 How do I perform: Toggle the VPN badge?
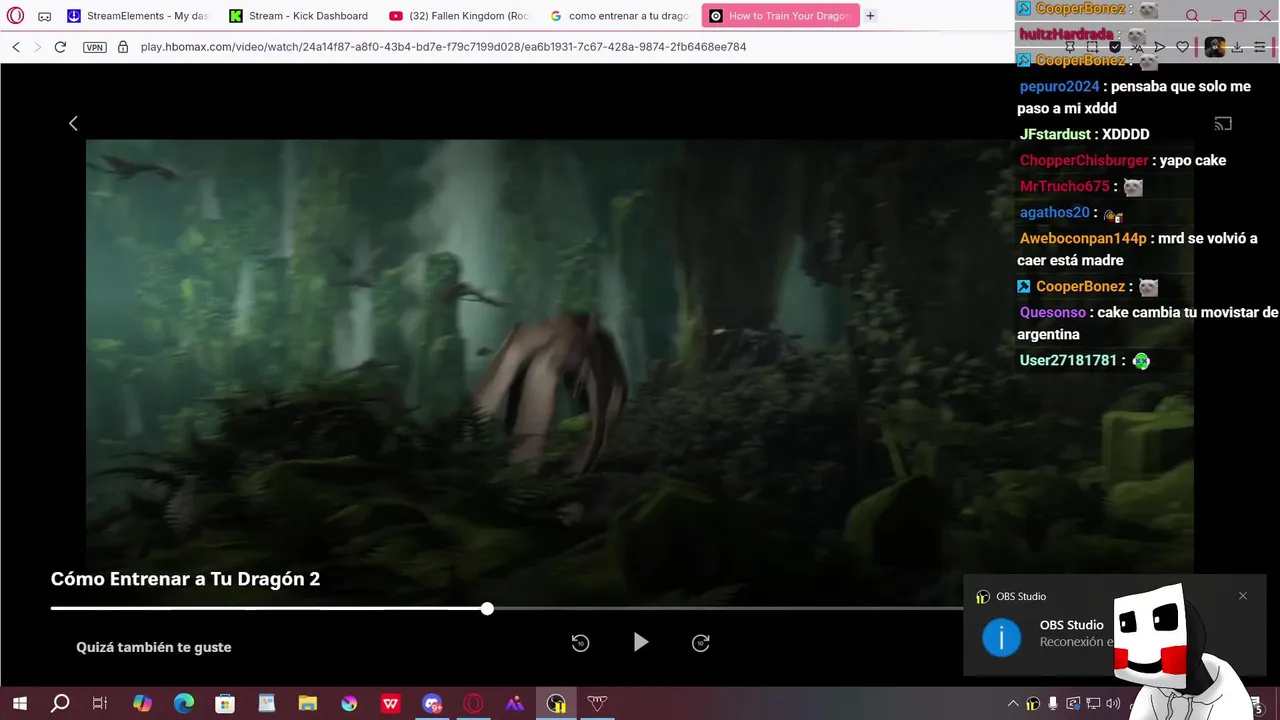[95, 47]
